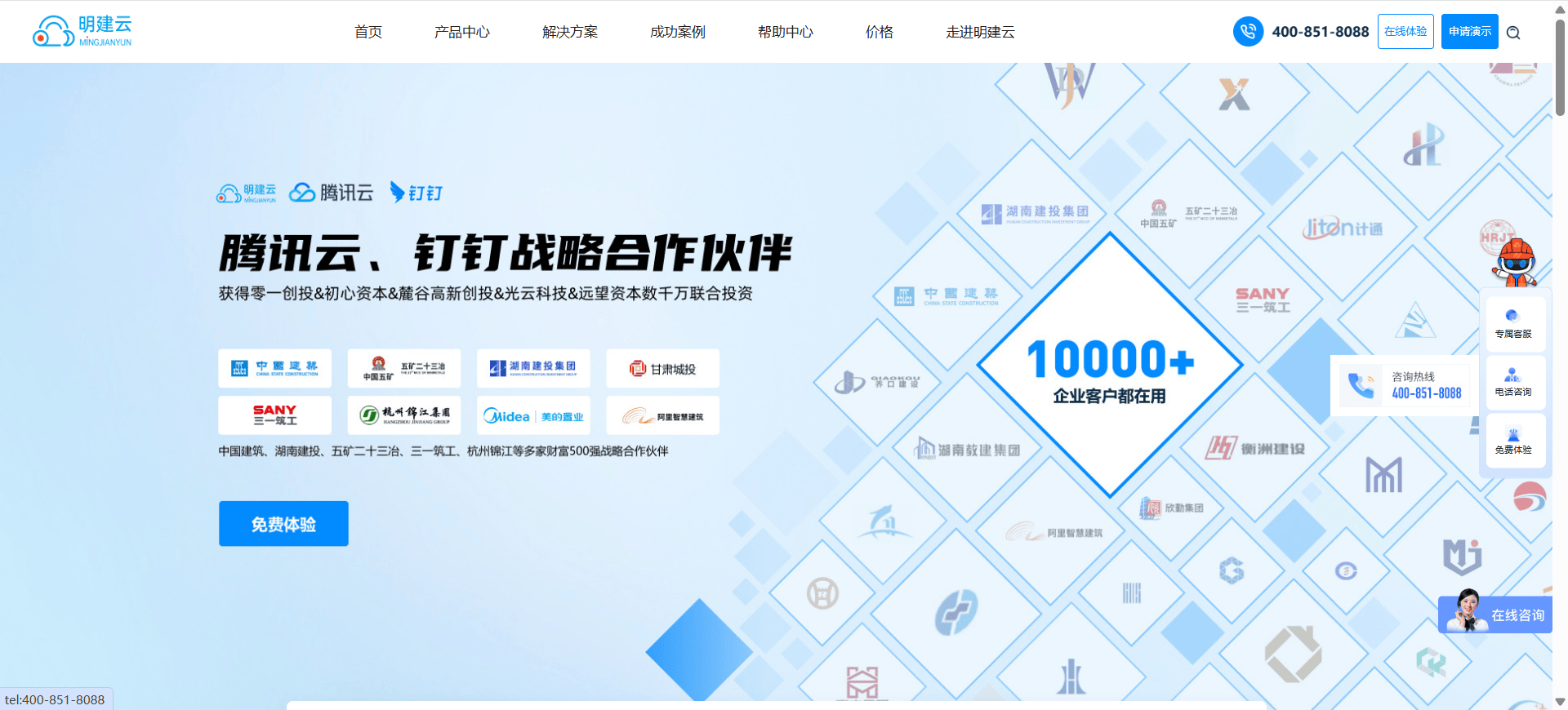
Task: Click the orange X logo diamond tile
Action: (1234, 95)
